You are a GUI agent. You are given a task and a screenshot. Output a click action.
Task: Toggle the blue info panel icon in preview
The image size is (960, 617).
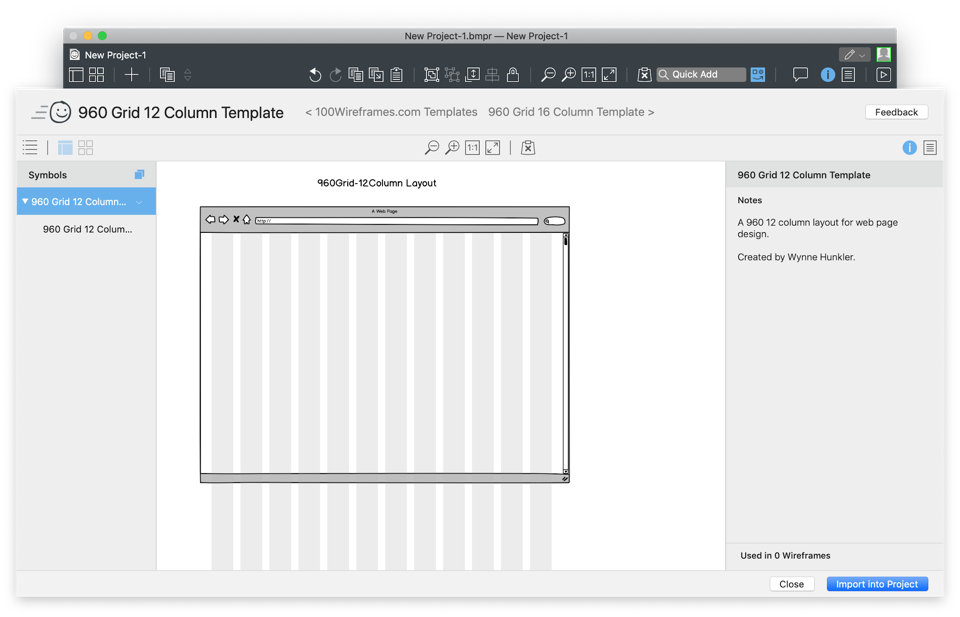909,148
